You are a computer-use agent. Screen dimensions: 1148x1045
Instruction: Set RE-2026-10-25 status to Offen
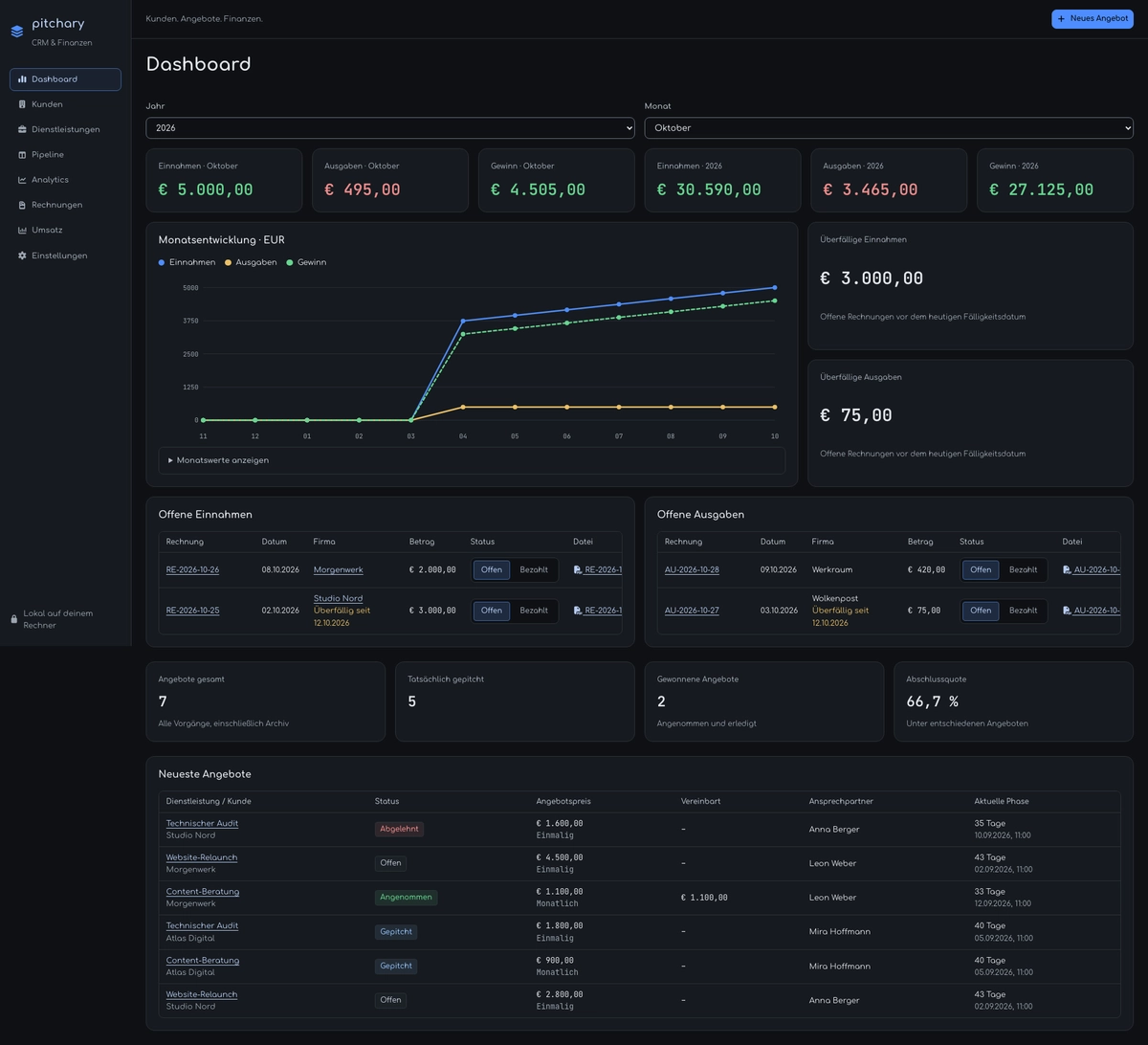pyautogui.click(x=492, y=611)
